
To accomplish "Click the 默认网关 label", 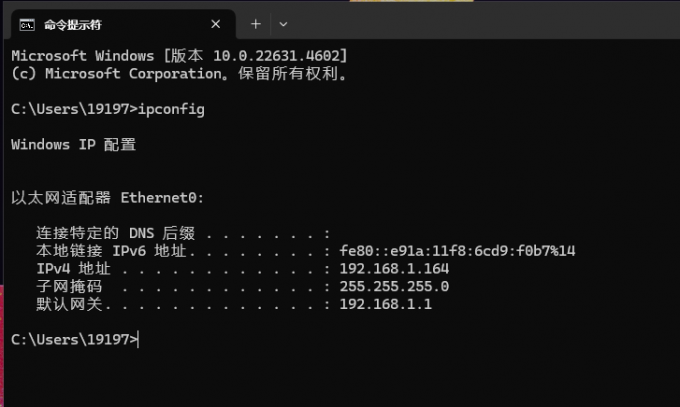I will click(69, 305).
